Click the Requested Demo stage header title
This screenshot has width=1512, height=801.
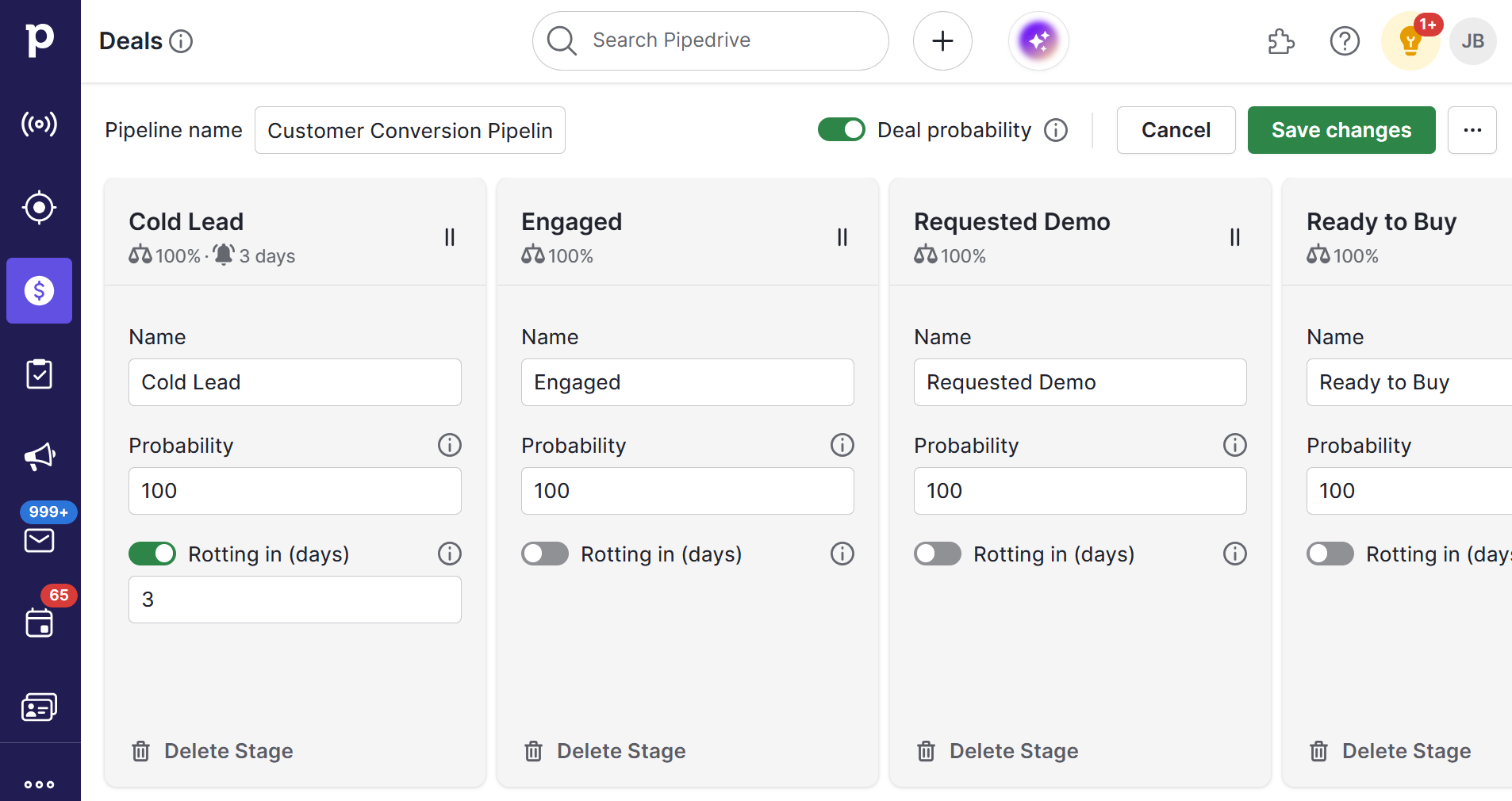click(x=1012, y=222)
